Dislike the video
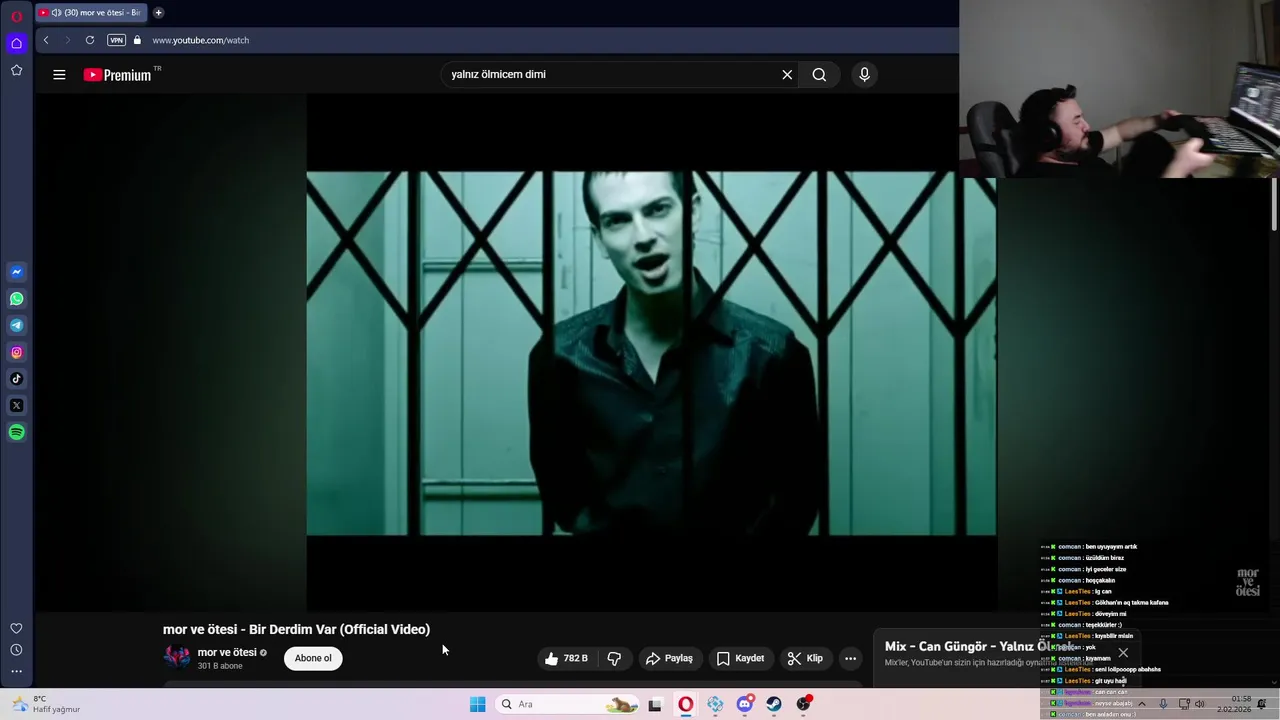 click(x=614, y=658)
